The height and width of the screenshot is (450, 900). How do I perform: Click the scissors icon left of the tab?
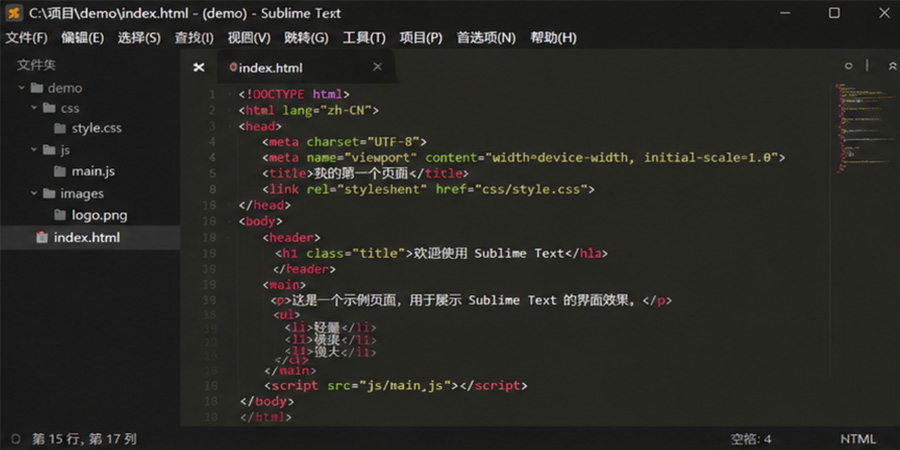point(199,68)
